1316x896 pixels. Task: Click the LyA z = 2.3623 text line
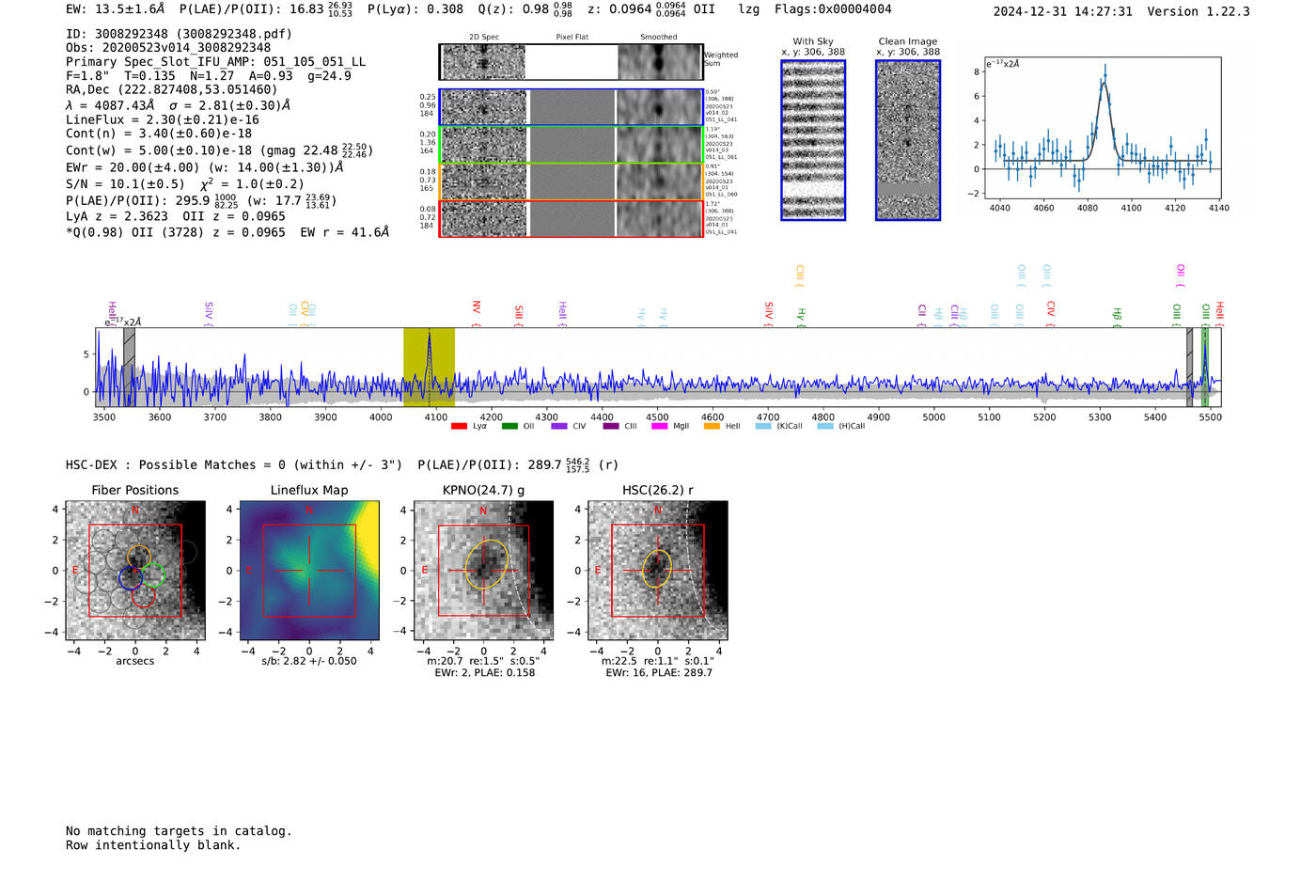178,216
